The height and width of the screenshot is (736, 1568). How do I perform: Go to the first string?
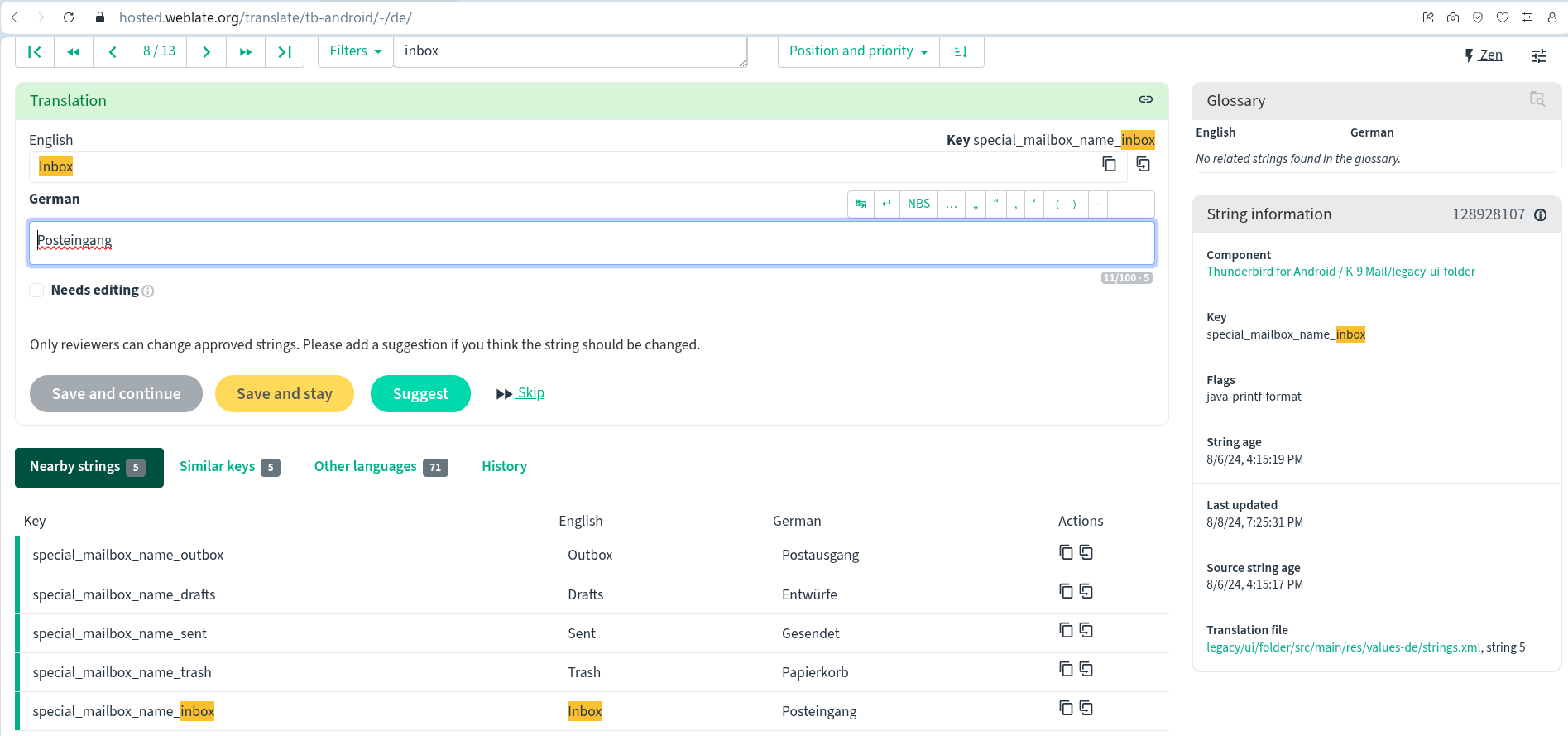(x=35, y=51)
